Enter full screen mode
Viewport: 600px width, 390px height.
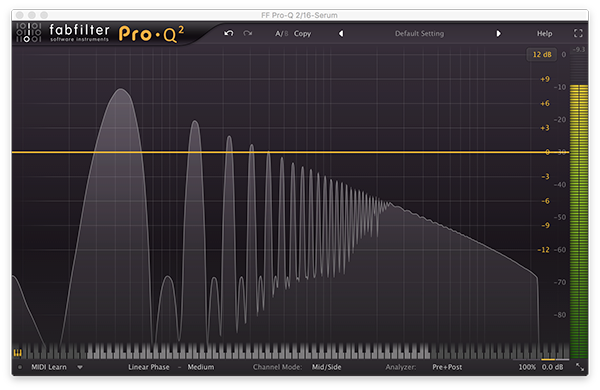(578, 33)
